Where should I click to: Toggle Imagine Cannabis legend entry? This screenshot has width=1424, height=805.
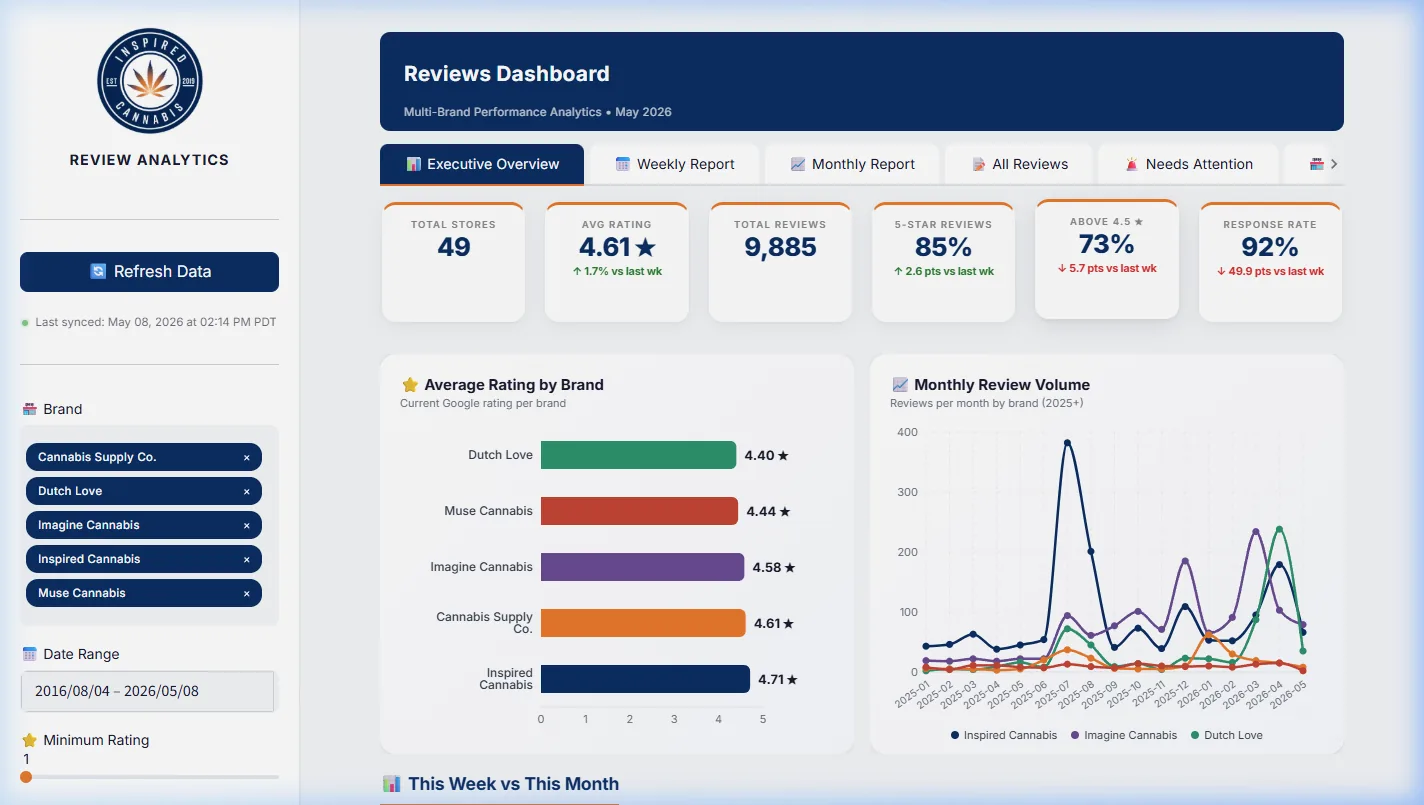click(1124, 735)
